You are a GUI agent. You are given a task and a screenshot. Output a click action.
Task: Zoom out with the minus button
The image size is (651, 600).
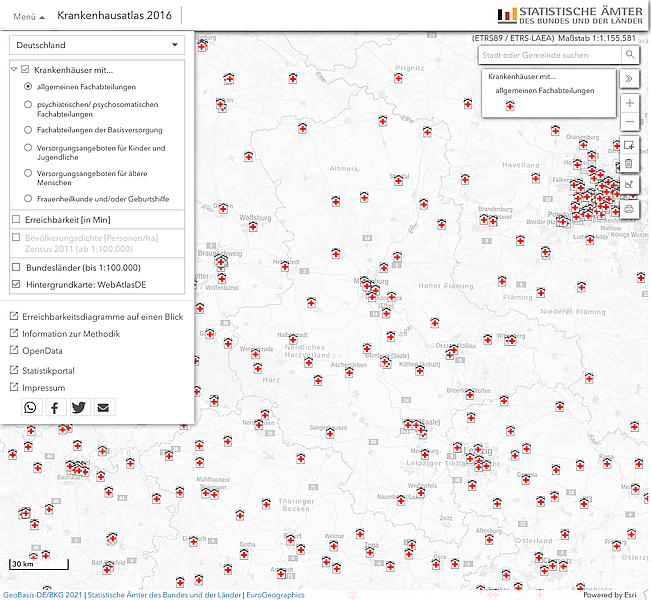(629, 122)
